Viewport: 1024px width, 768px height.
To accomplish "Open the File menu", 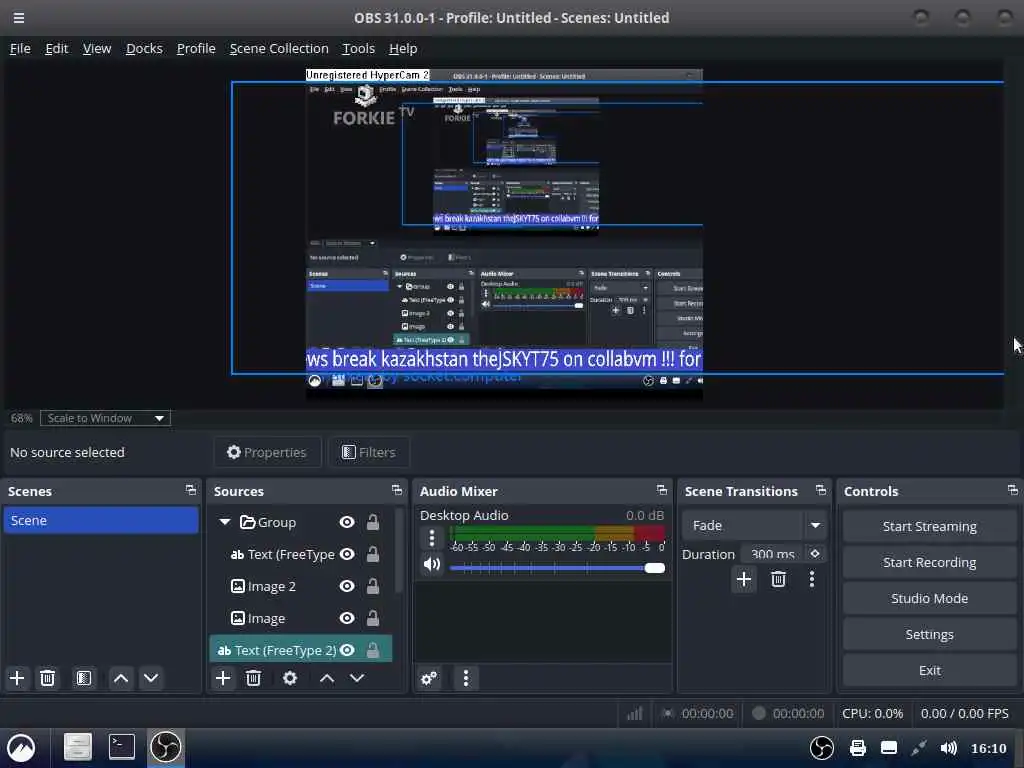I will 20,48.
